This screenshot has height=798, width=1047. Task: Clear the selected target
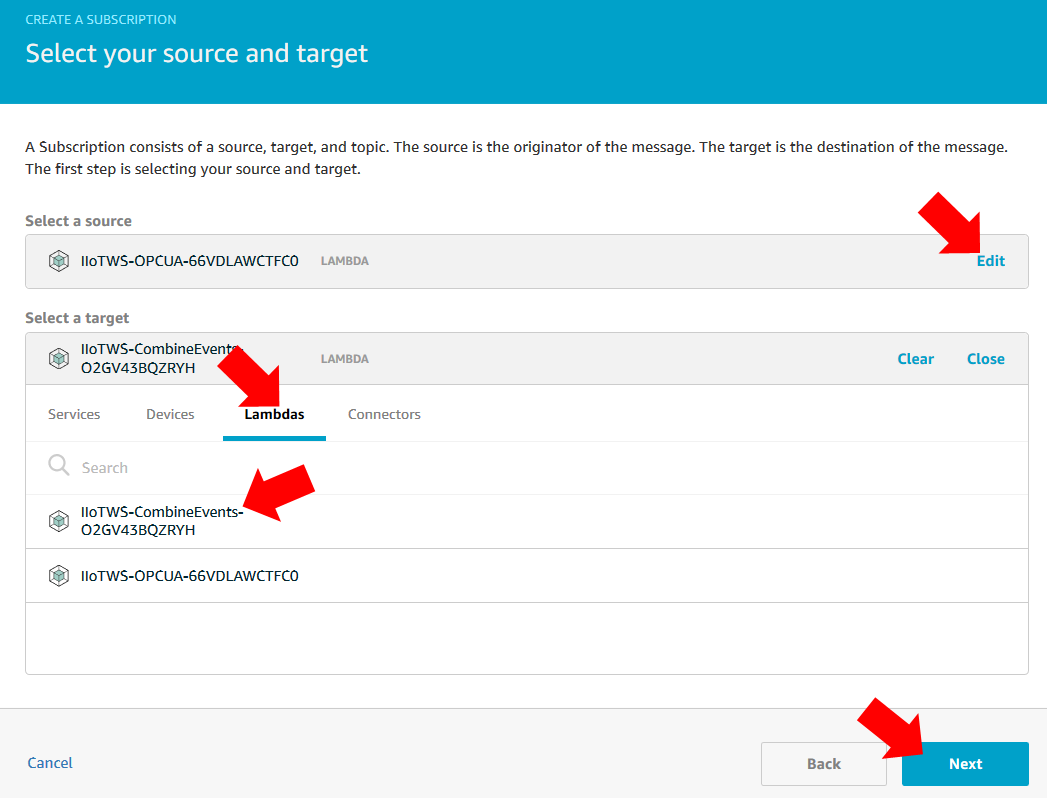pyautogui.click(x=915, y=359)
